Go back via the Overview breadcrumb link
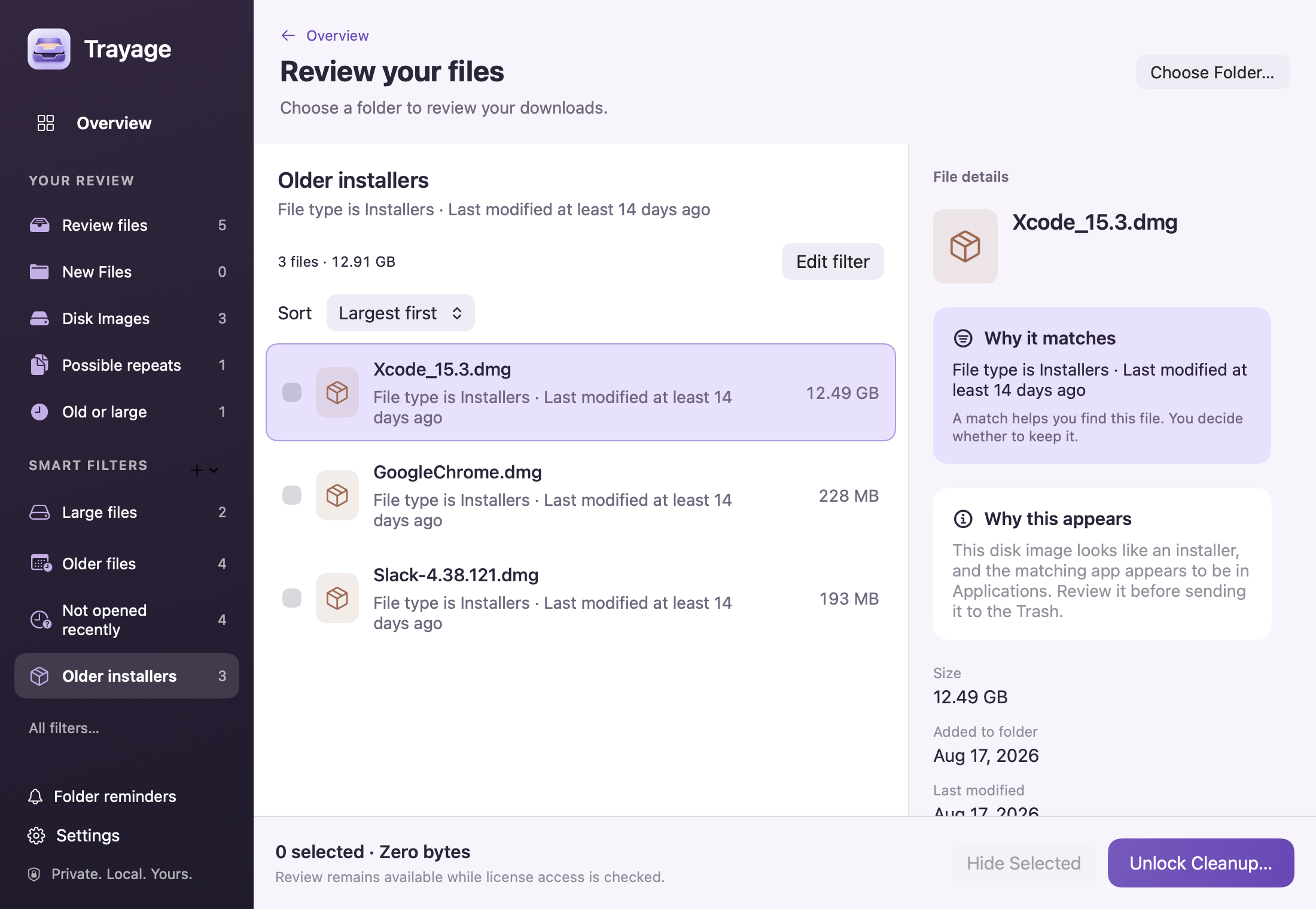 tap(337, 35)
